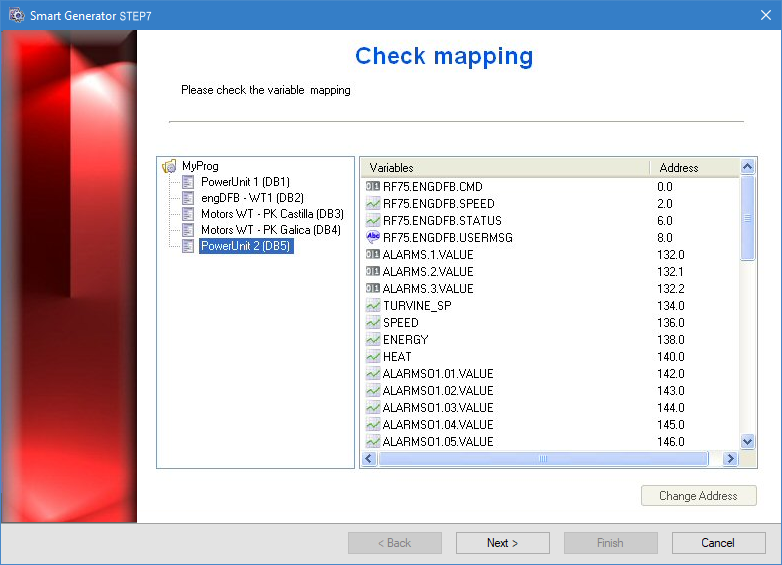Click the digital icon beside RF75.ENGDFB.CMD
Image resolution: width=782 pixels, height=565 pixels.
373,186
